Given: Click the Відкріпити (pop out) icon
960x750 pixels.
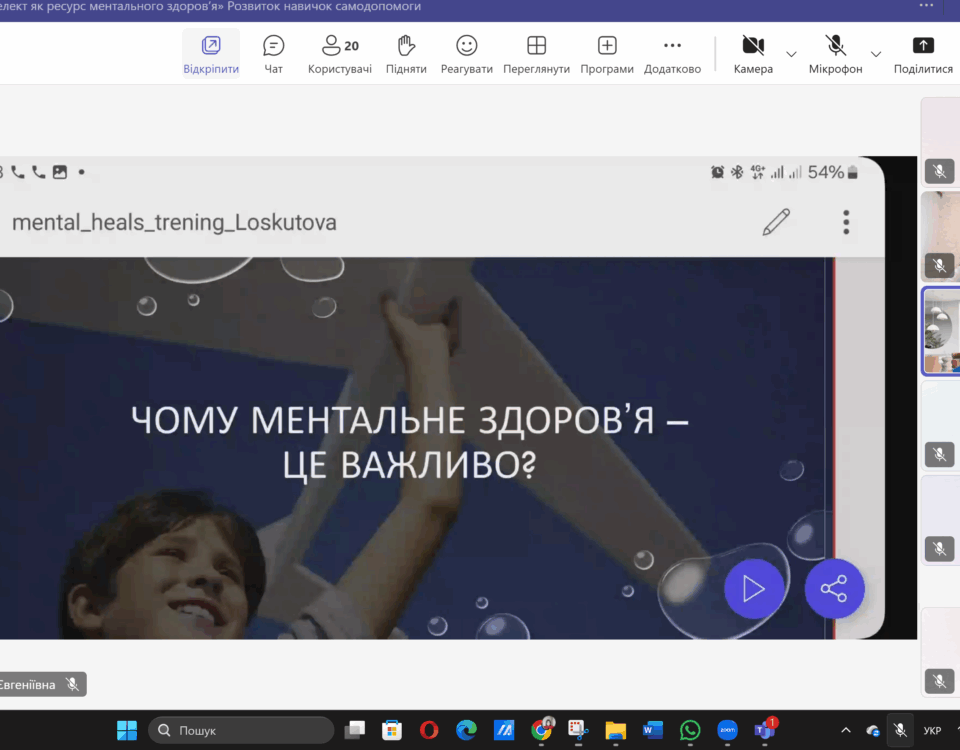Looking at the screenshot, I should 211,46.
